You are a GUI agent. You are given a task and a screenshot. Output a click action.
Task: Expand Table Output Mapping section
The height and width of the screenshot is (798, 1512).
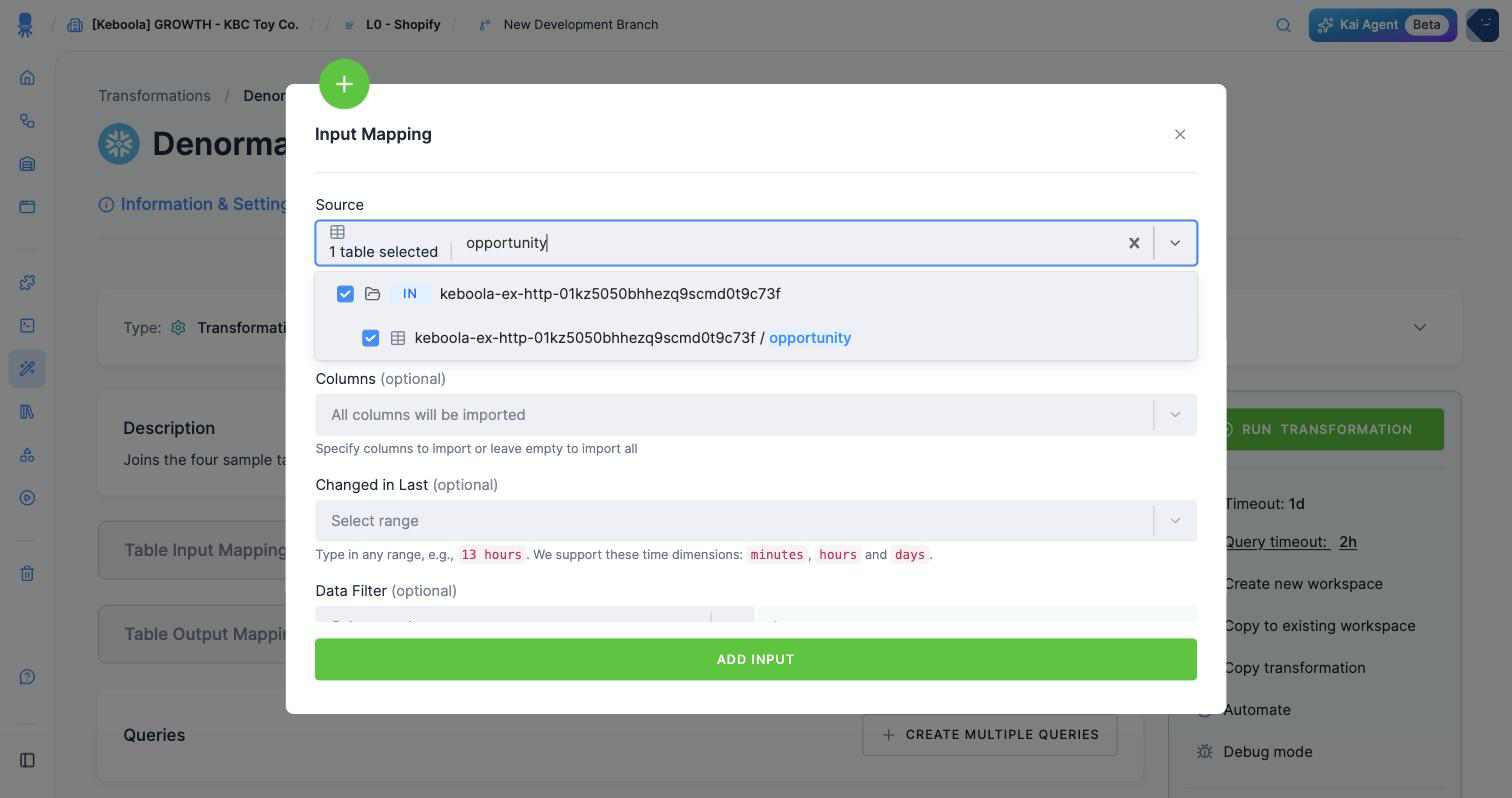click(x=205, y=634)
